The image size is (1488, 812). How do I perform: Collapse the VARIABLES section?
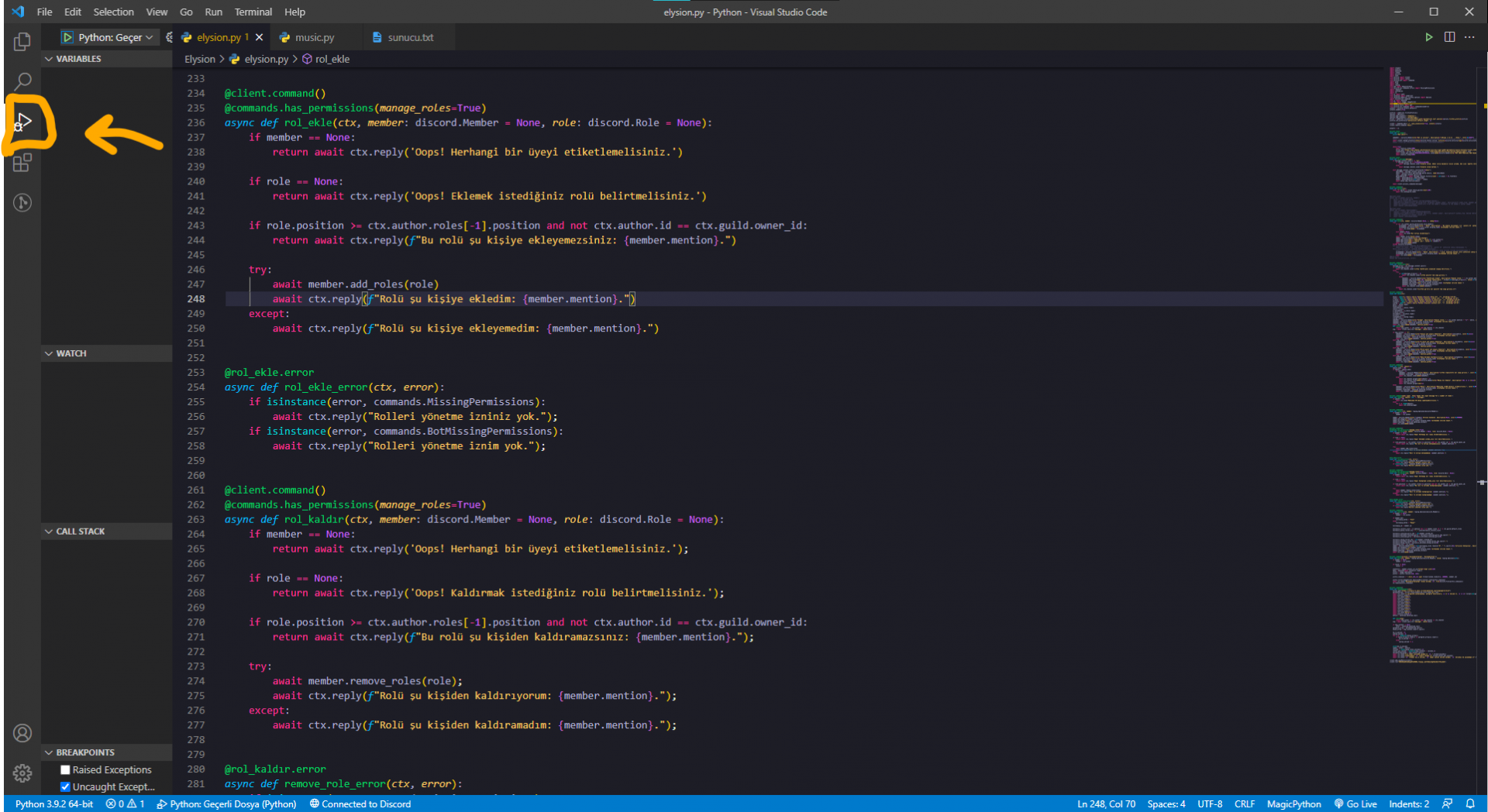pos(107,59)
